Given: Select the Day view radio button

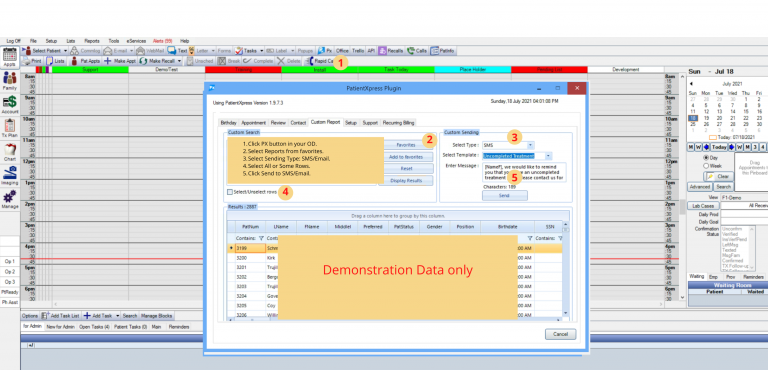Looking at the screenshot, I should tap(706, 158).
